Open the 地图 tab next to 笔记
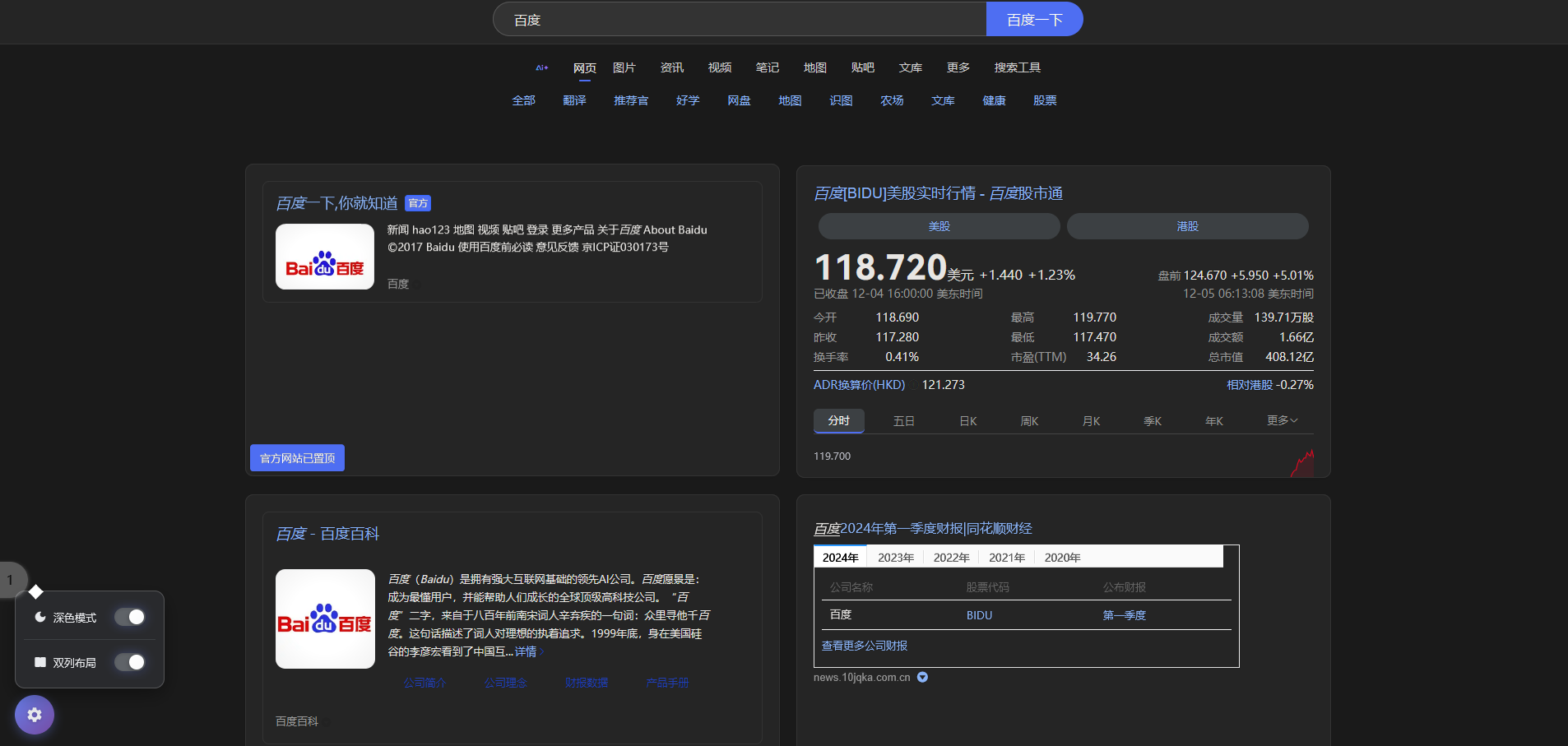The image size is (1568, 746). point(815,67)
